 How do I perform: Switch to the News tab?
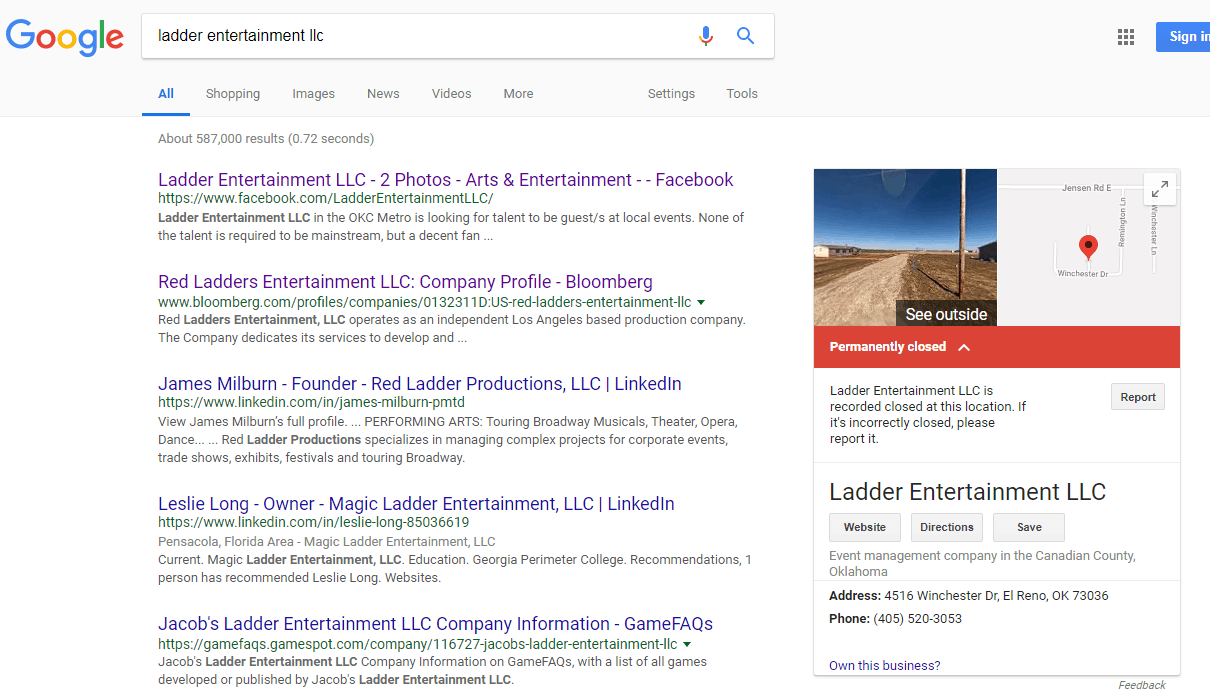tap(383, 94)
